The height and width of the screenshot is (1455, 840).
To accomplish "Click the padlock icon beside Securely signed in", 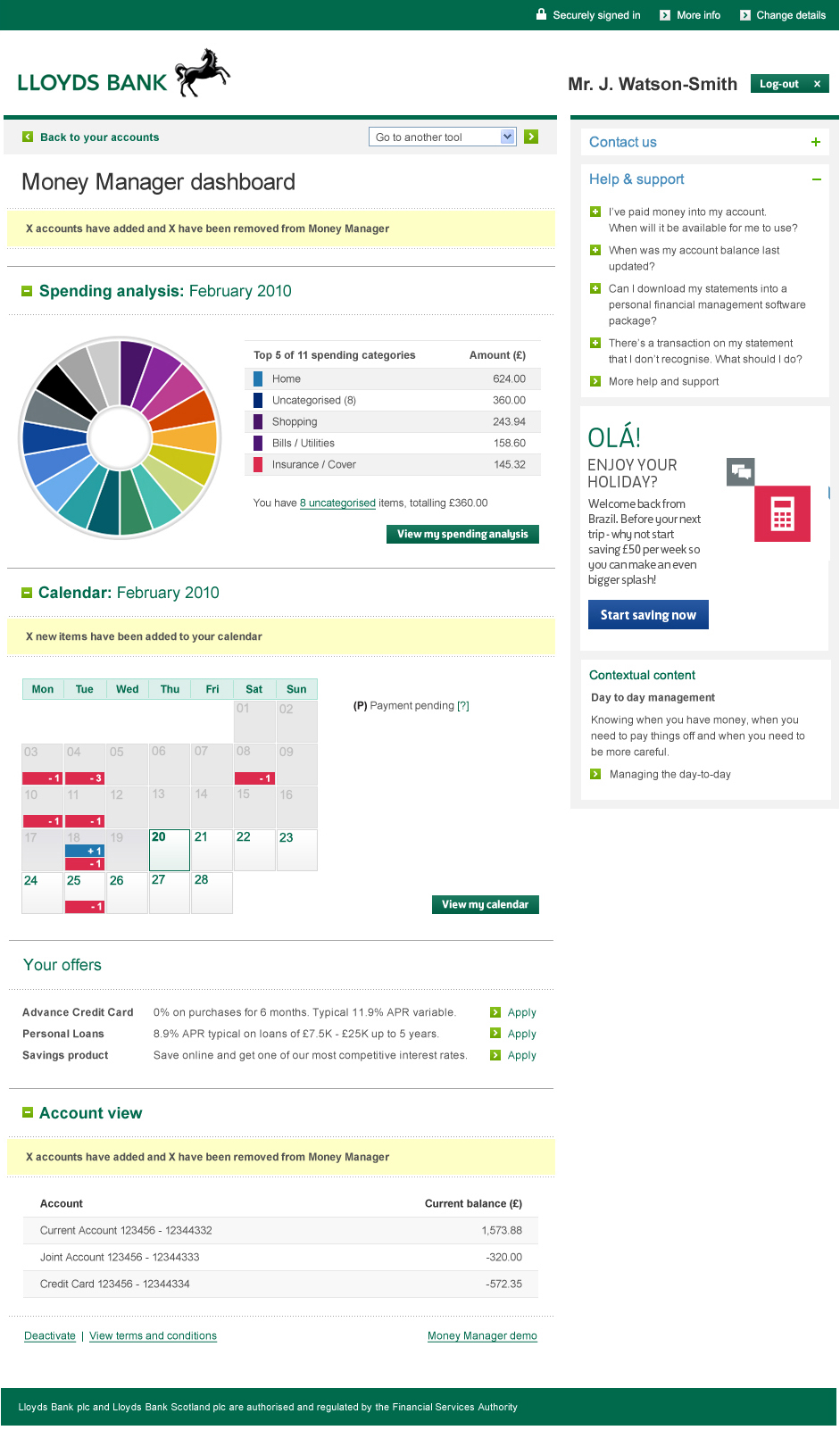I will [x=541, y=14].
